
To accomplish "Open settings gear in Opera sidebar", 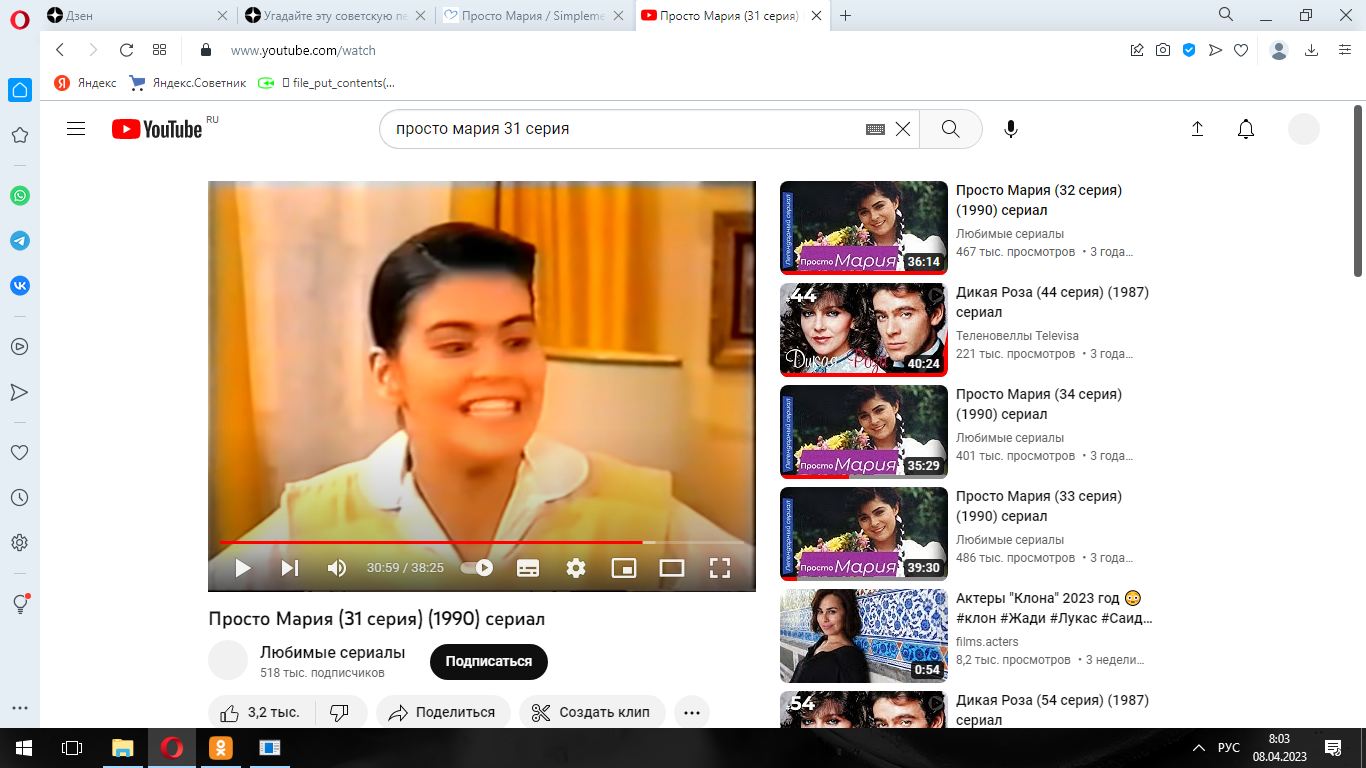I will 20,543.
